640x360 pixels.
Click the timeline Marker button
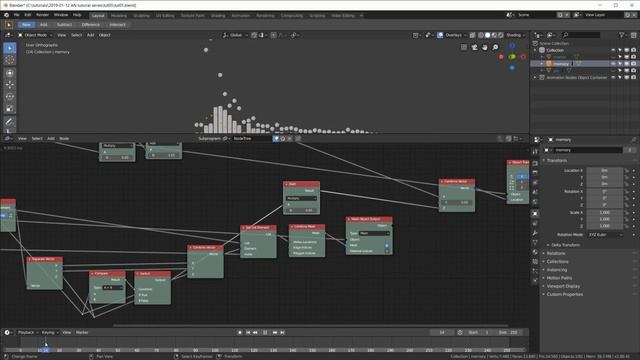point(82,332)
